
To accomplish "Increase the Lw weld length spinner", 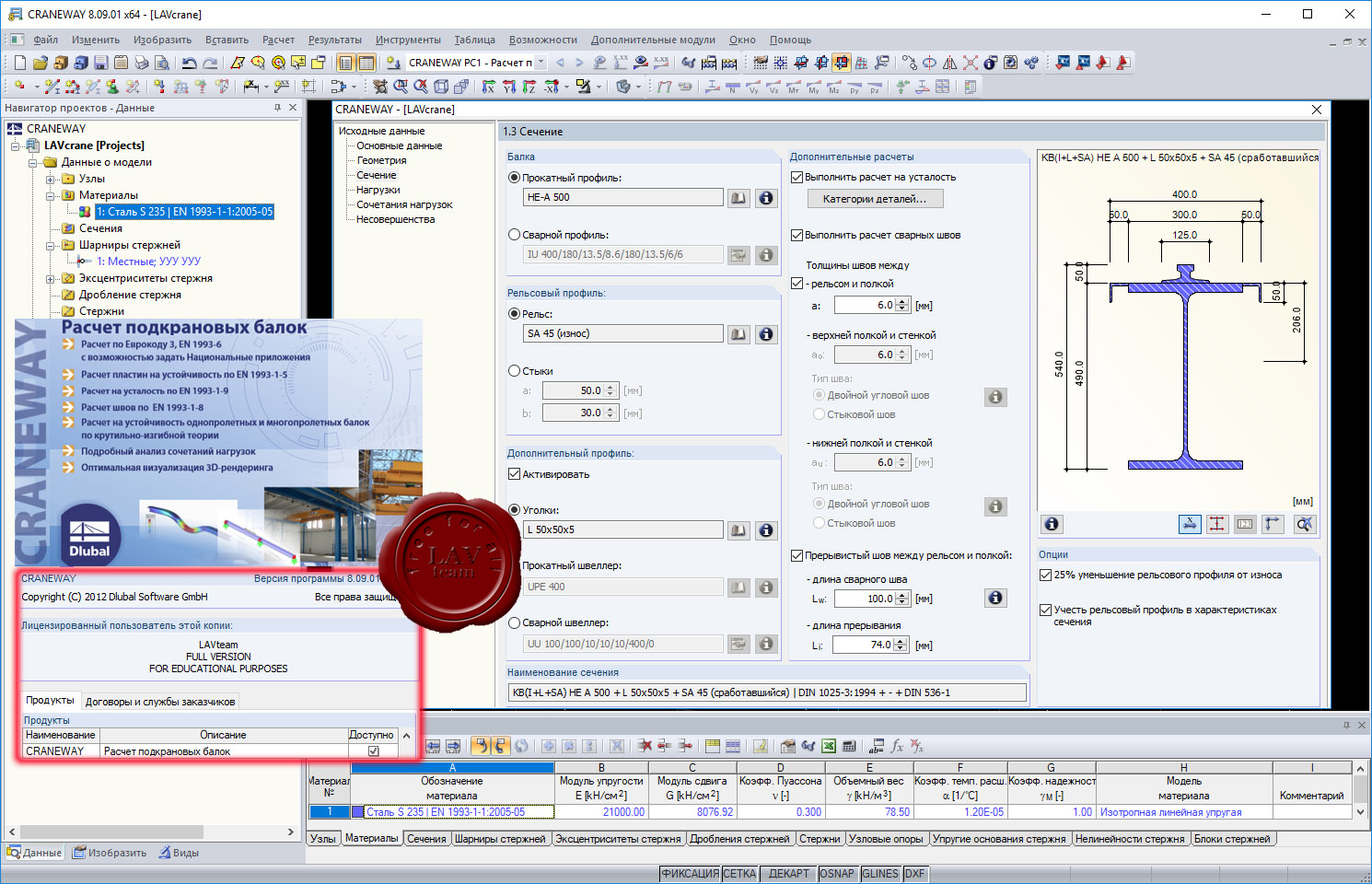I will (x=902, y=595).
